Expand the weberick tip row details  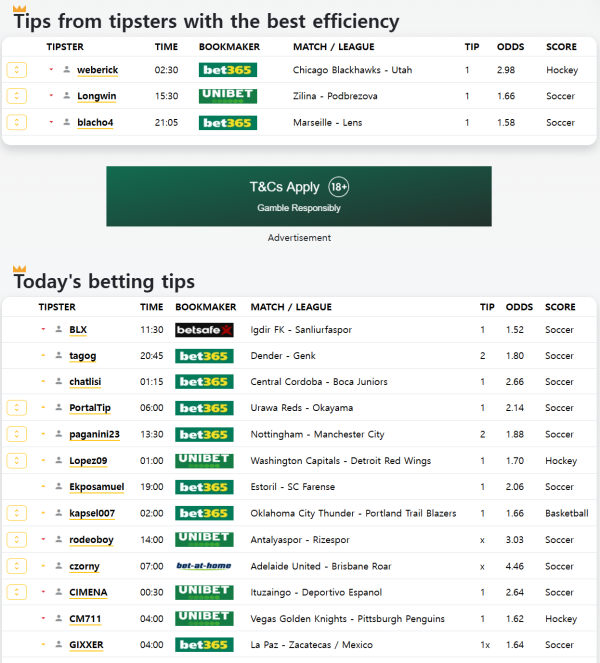(x=16, y=70)
